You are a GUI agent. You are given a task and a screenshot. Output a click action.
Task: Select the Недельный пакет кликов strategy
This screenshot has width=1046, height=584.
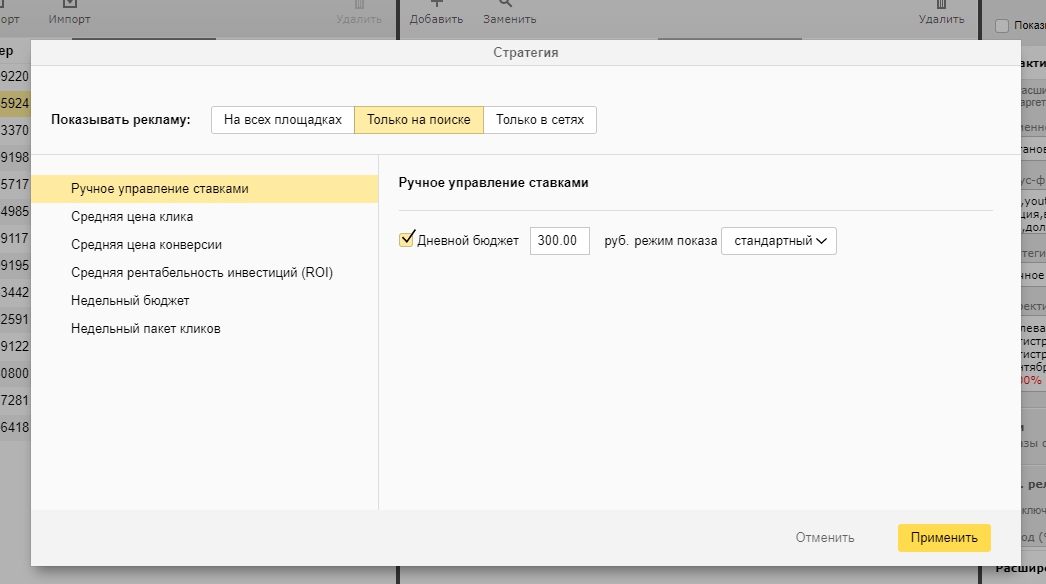(x=146, y=328)
